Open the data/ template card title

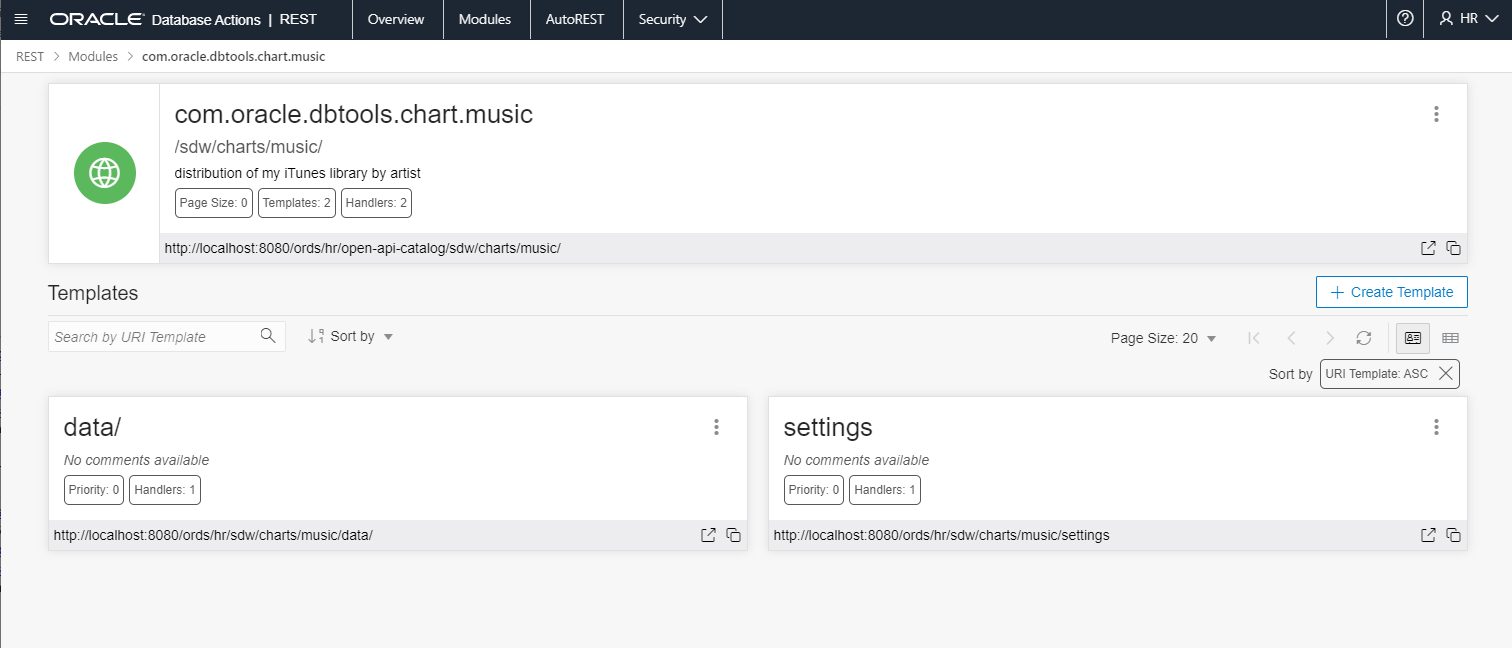coord(92,427)
